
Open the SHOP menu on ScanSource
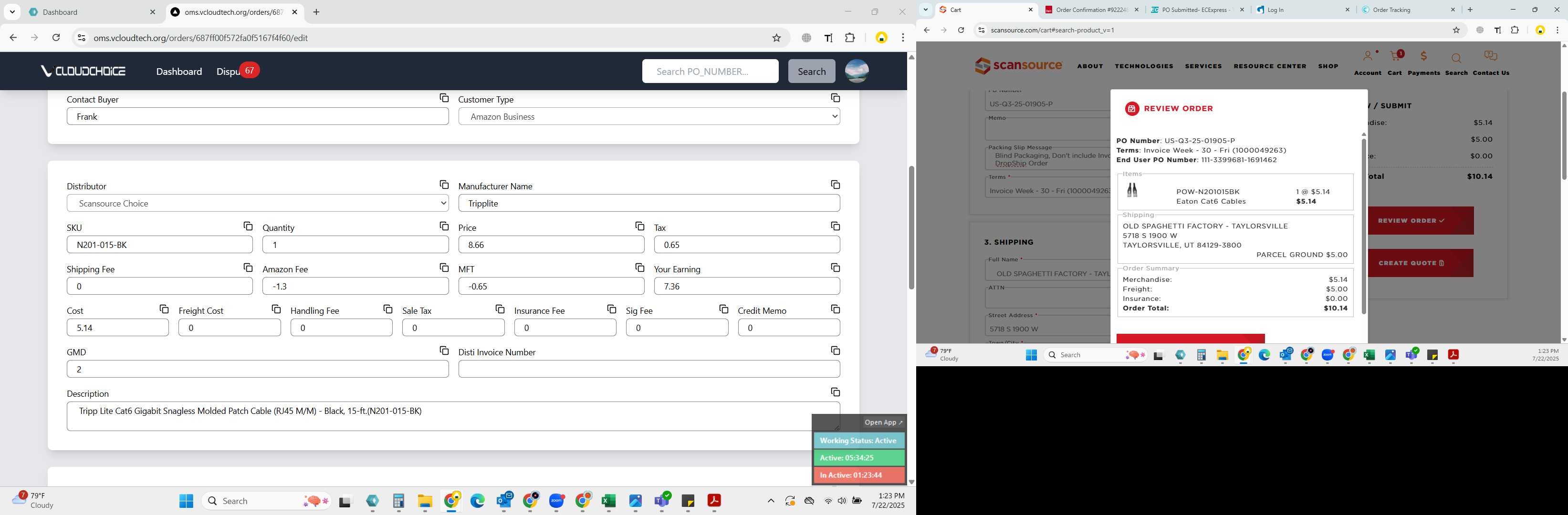click(x=1328, y=66)
